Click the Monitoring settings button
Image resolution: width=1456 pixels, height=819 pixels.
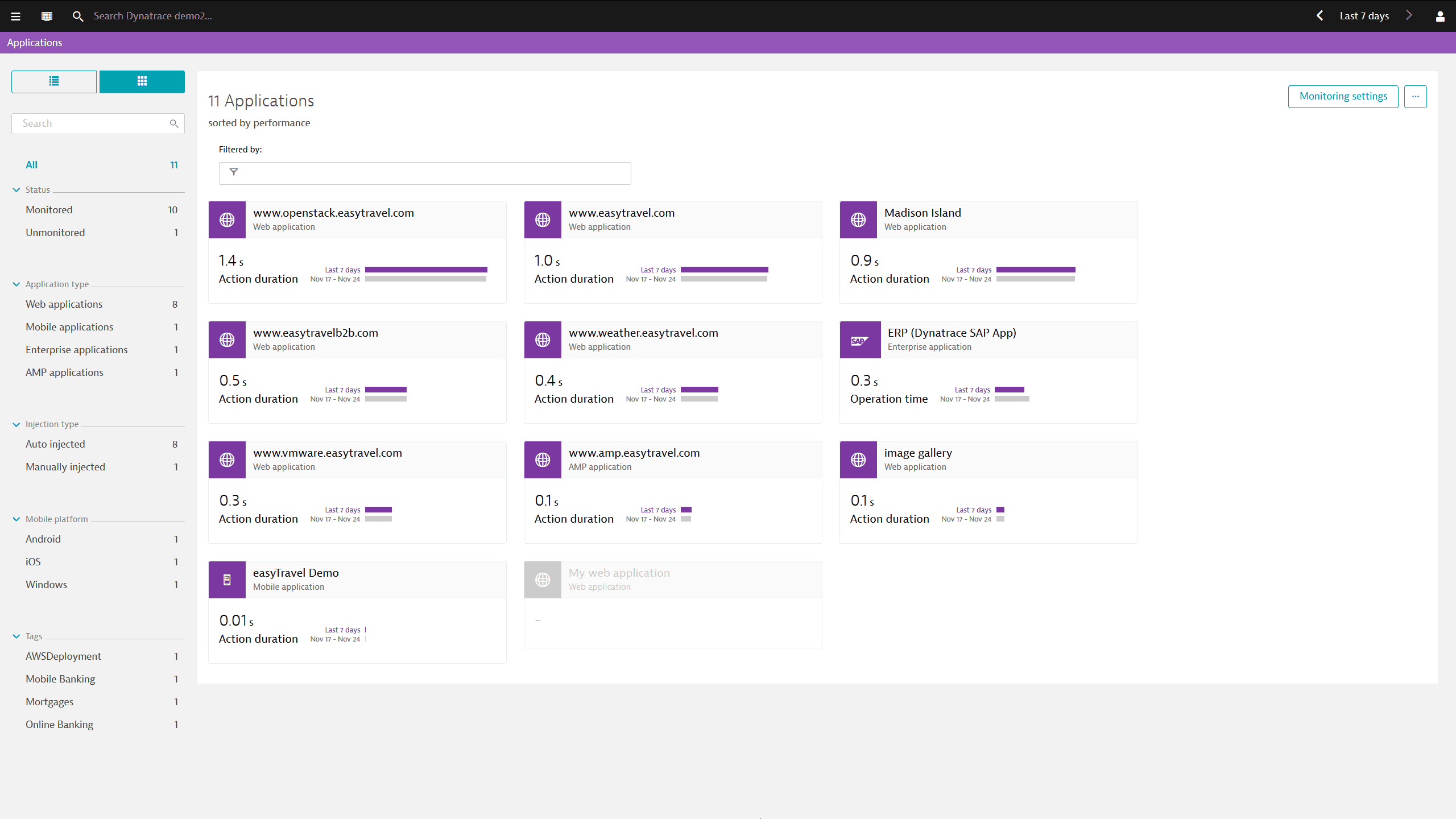tap(1343, 96)
